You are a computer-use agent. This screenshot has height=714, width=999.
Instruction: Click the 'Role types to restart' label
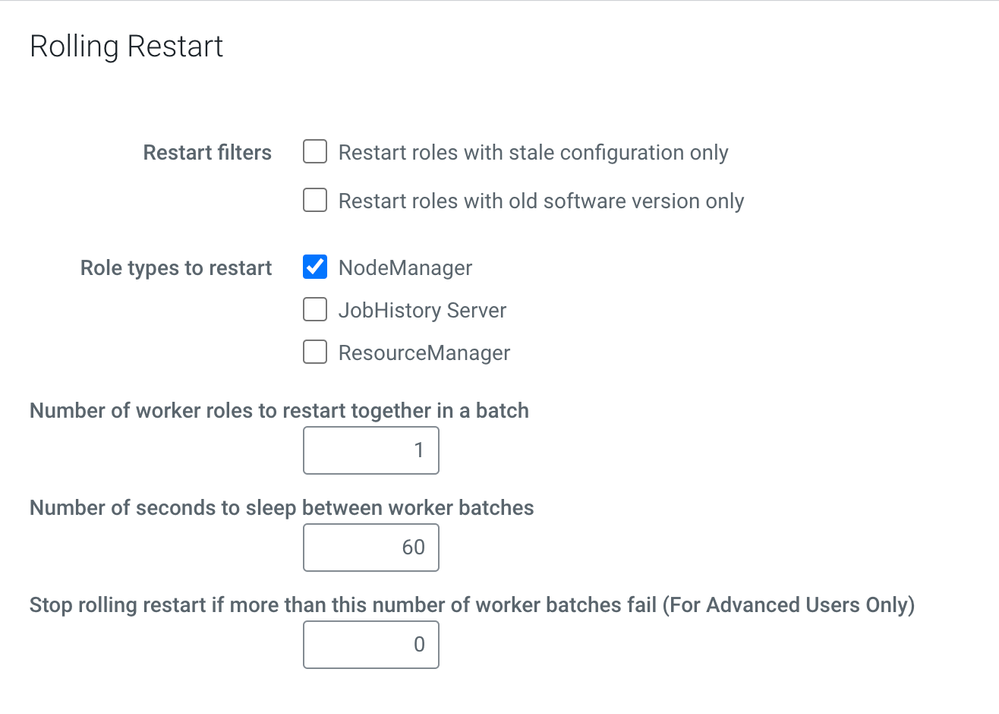click(176, 268)
